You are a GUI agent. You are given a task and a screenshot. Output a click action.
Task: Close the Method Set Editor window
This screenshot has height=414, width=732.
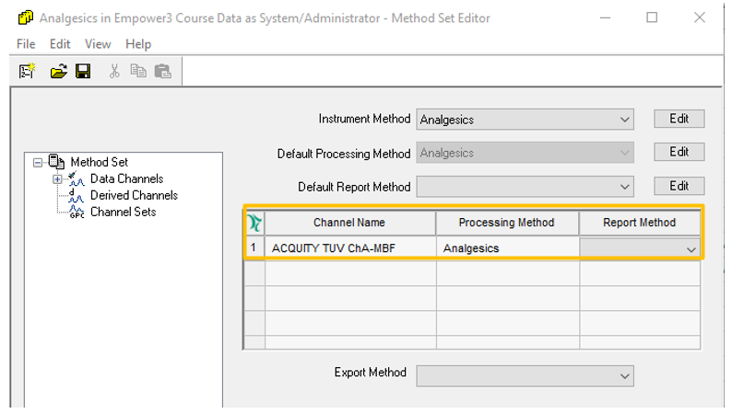click(699, 18)
